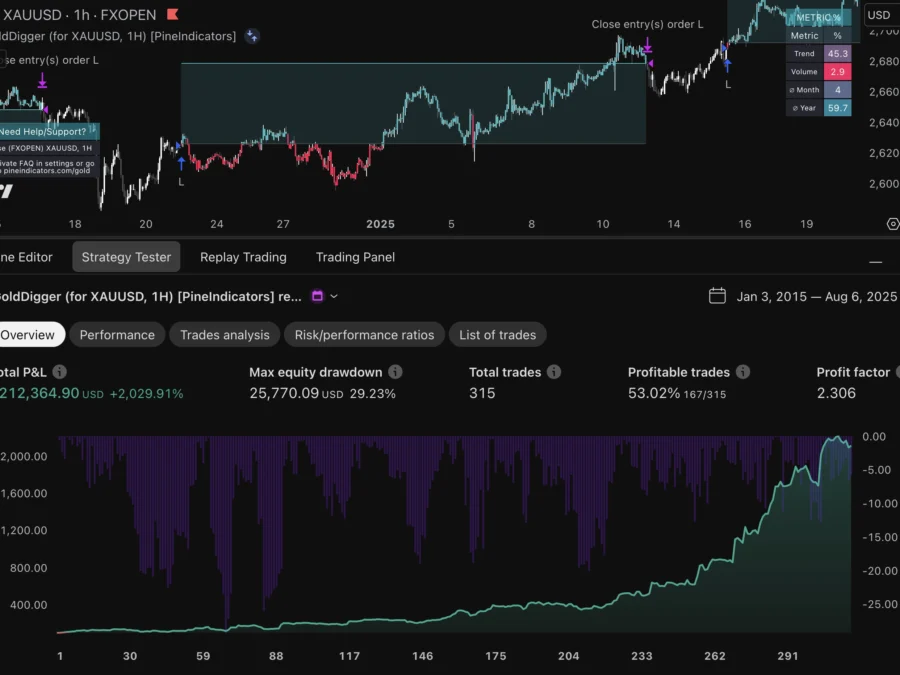900x675 pixels.
Task: Show info for Profitable trades
Action: (743, 372)
